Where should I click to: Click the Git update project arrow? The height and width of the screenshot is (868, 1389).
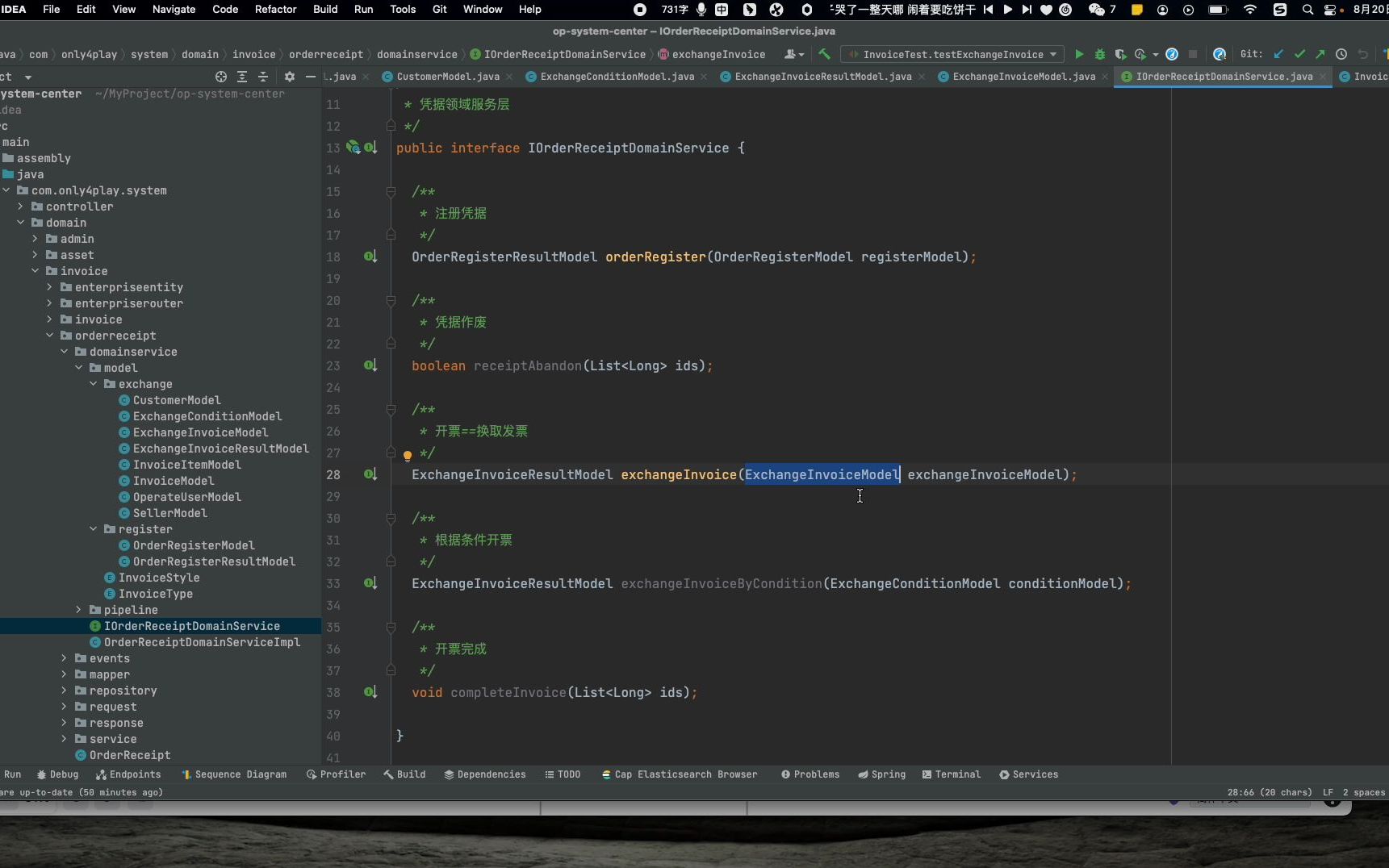click(x=1278, y=54)
